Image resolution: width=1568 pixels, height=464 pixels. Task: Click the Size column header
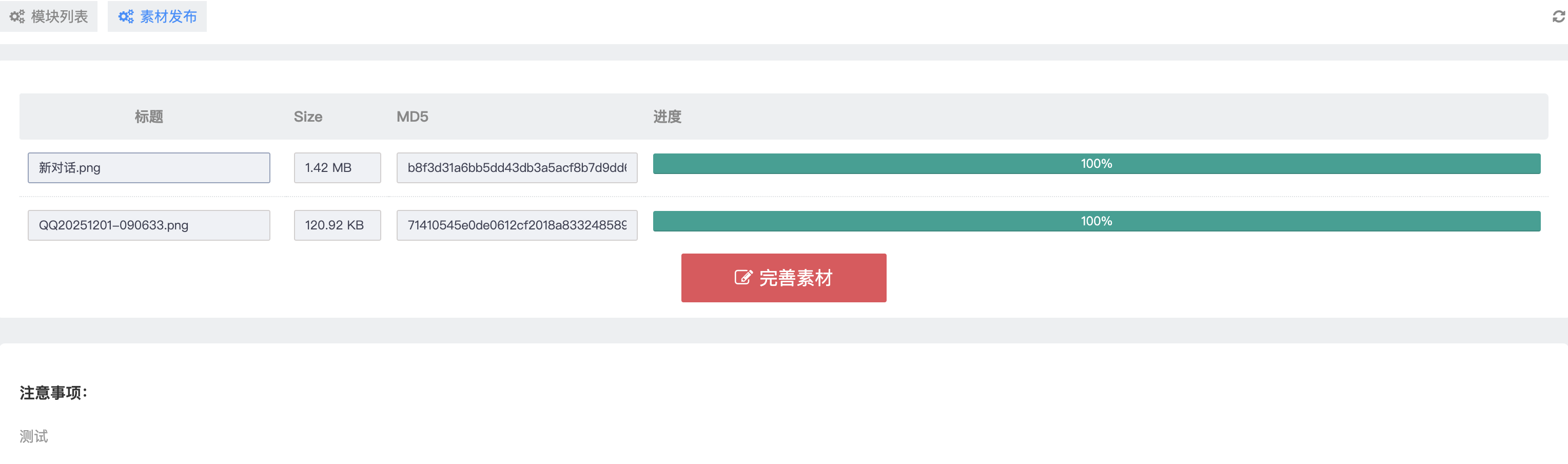point(308,117)
